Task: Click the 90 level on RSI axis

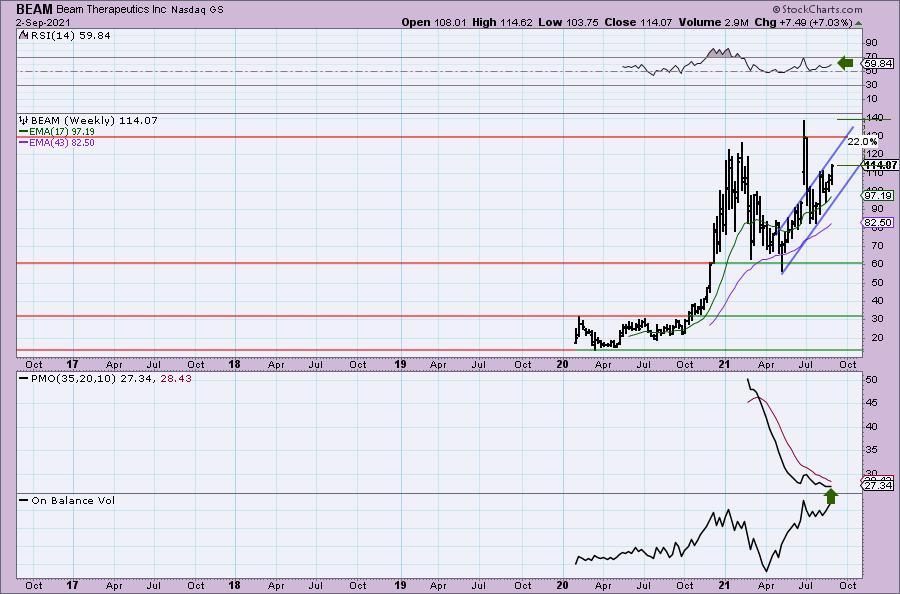Action: coord(871,43)
